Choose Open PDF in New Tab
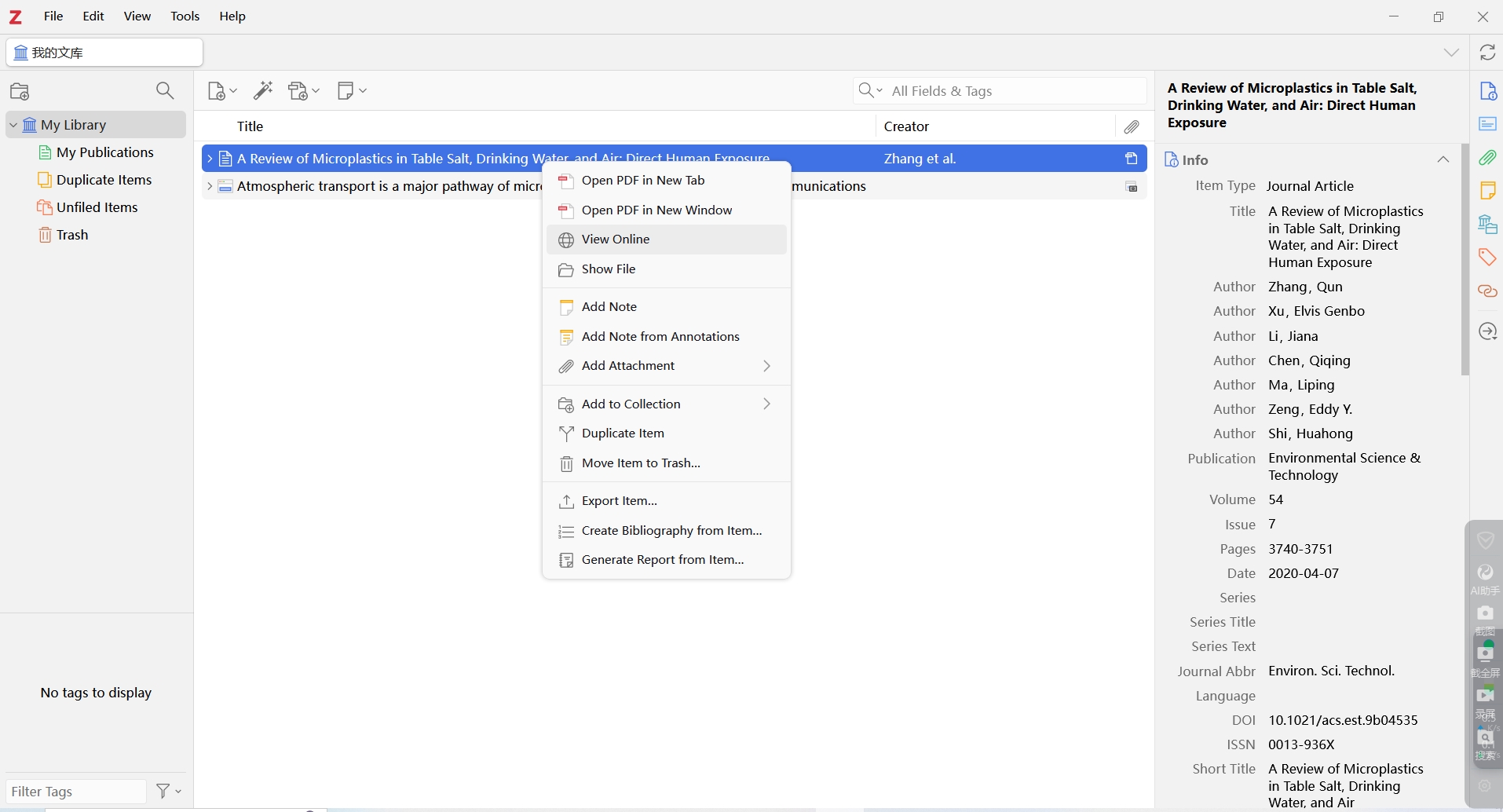This screenshot has width=1503, height=812. pyautogui.click(x=667, y=181)
